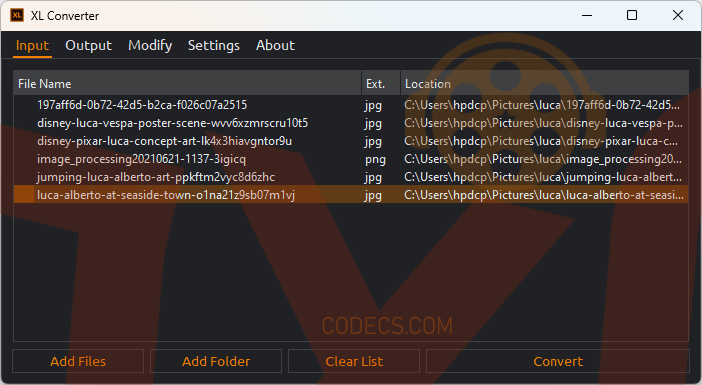Maximize the XL Converter window
This screenshot has height=385, width=702.
tap(632, 15)
